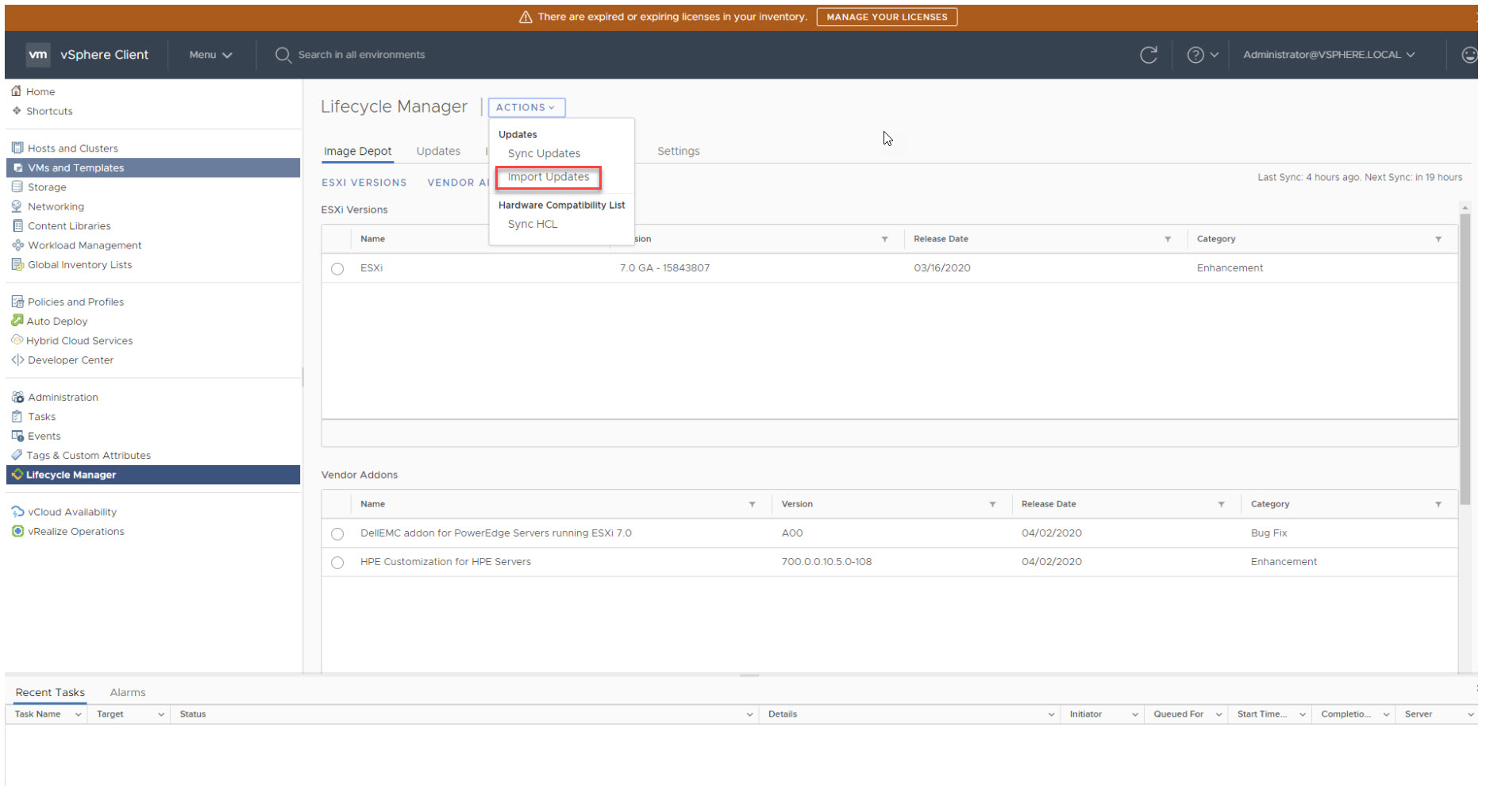Expand the Status column dropdown
This screenshot has width=1486, height=812.
click(749, 715)
